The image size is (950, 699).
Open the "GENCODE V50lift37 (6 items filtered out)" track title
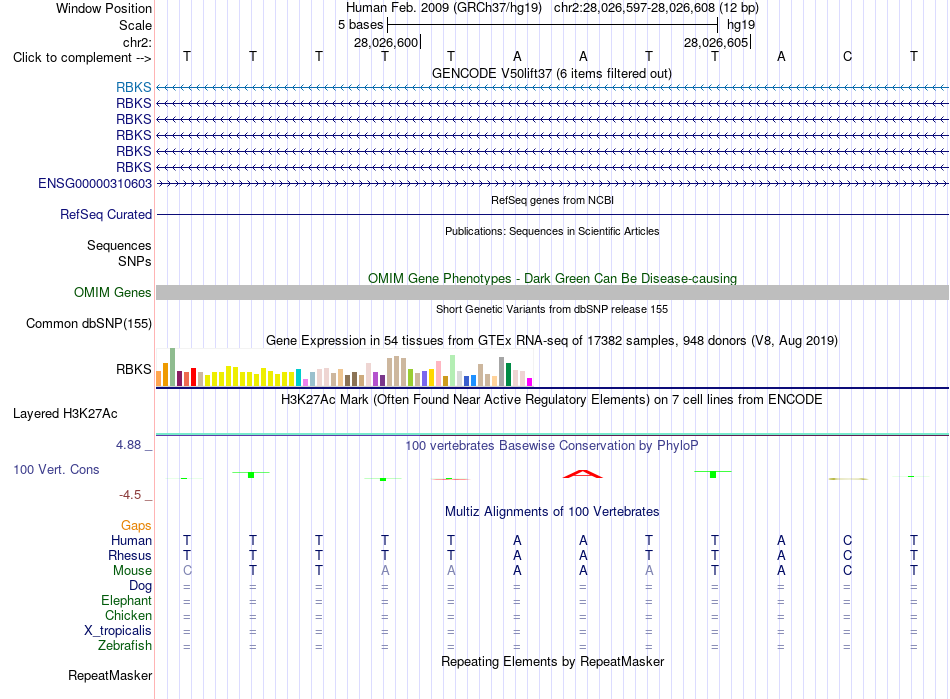pos(551,73)
